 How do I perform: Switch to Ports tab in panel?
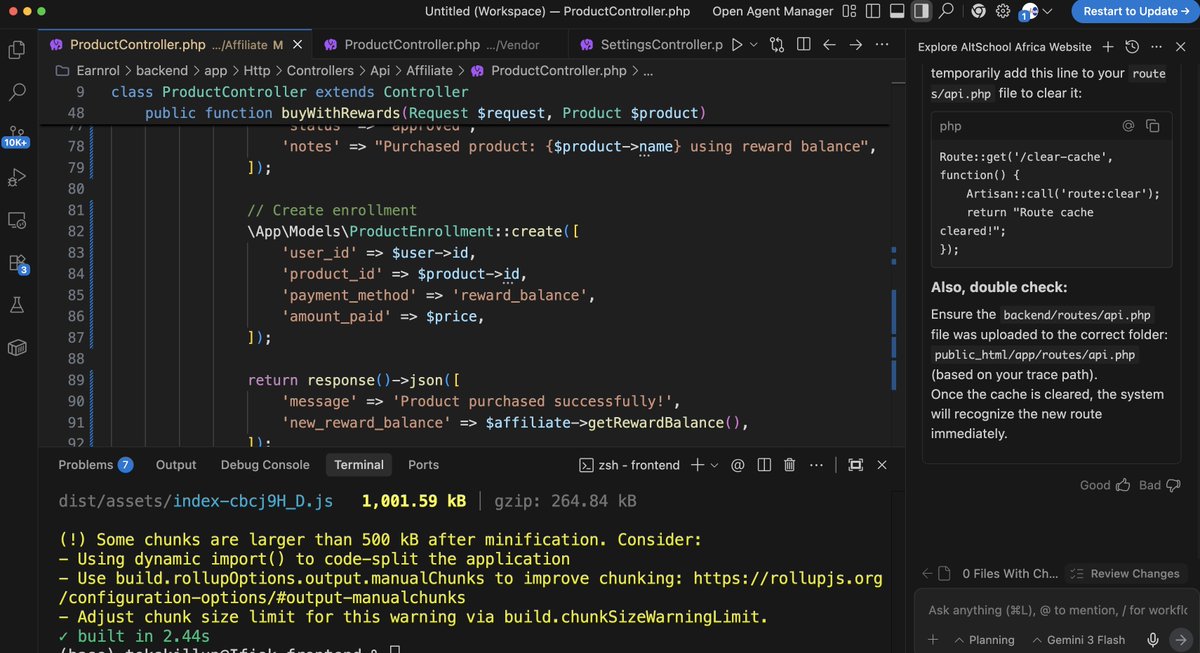pyautogui.click(x=423, y=465)
